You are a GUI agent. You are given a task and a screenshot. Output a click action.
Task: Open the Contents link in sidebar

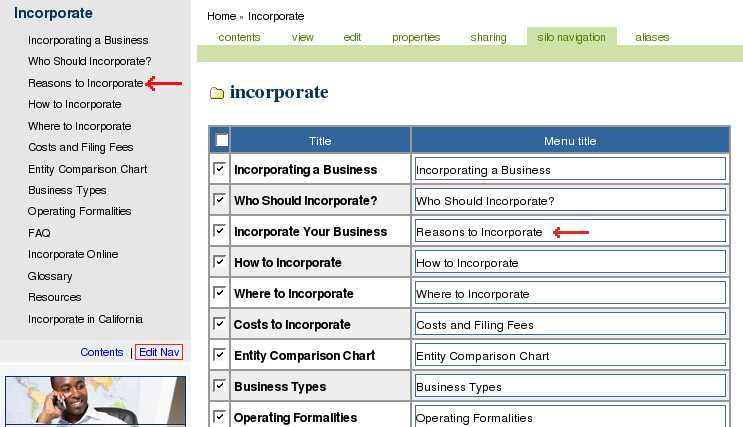pos(101,352)
